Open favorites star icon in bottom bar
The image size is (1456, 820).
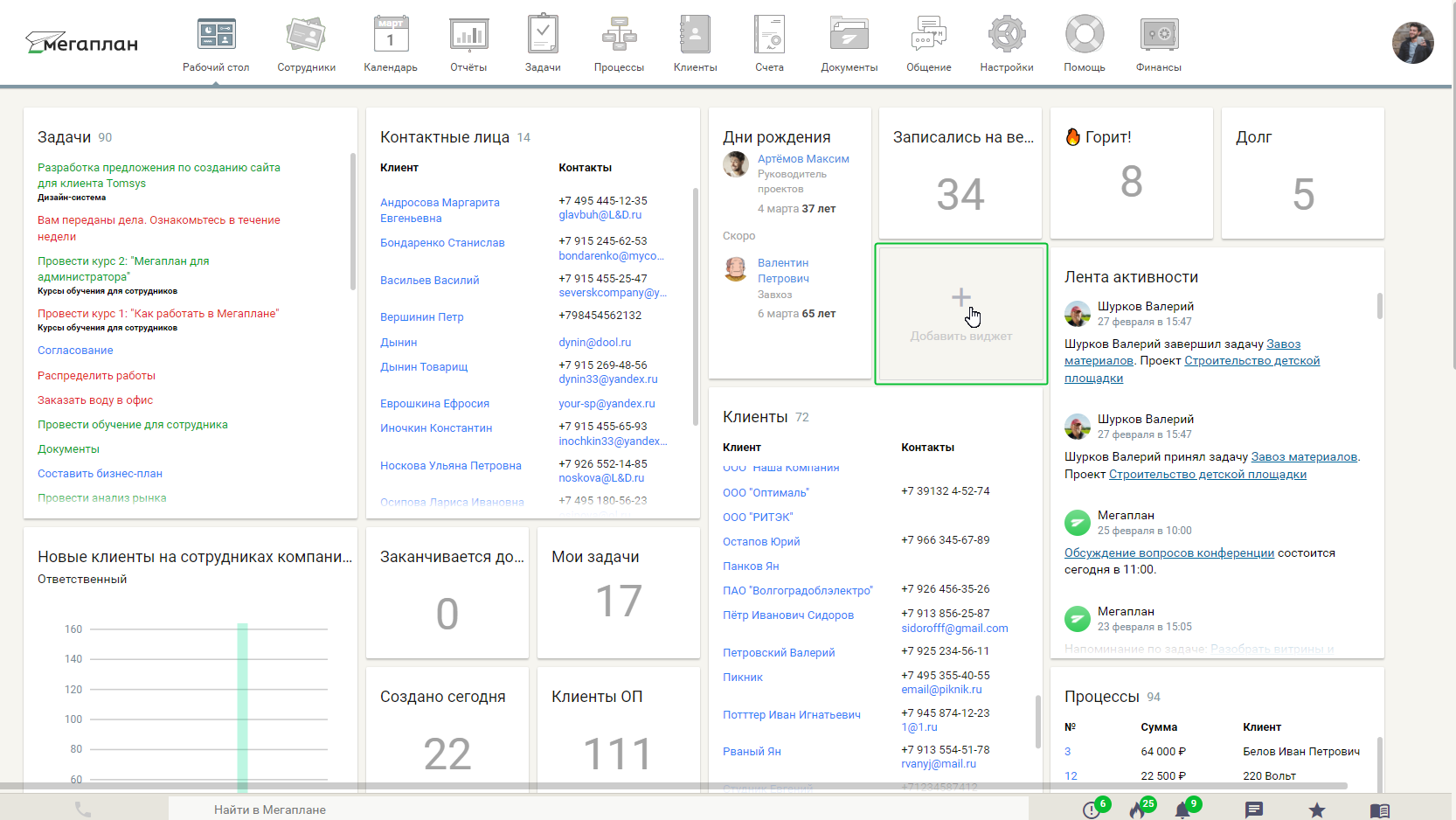(x=1317, y=810)
